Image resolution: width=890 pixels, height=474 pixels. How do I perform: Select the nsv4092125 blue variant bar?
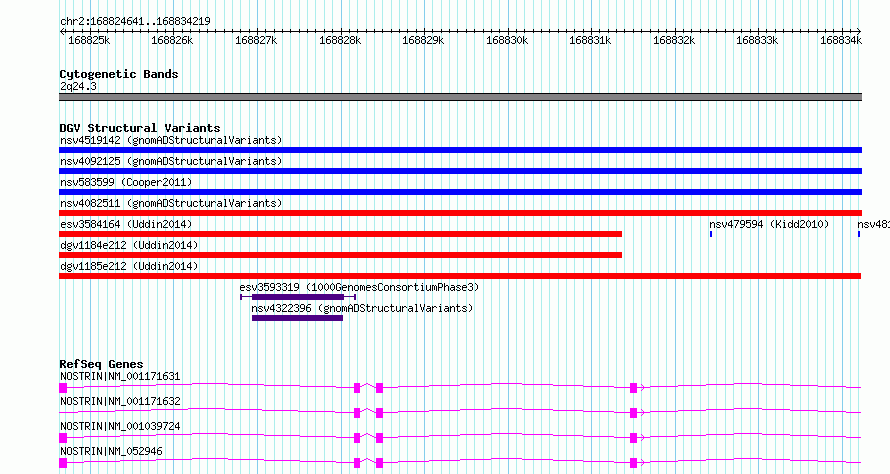460,171
